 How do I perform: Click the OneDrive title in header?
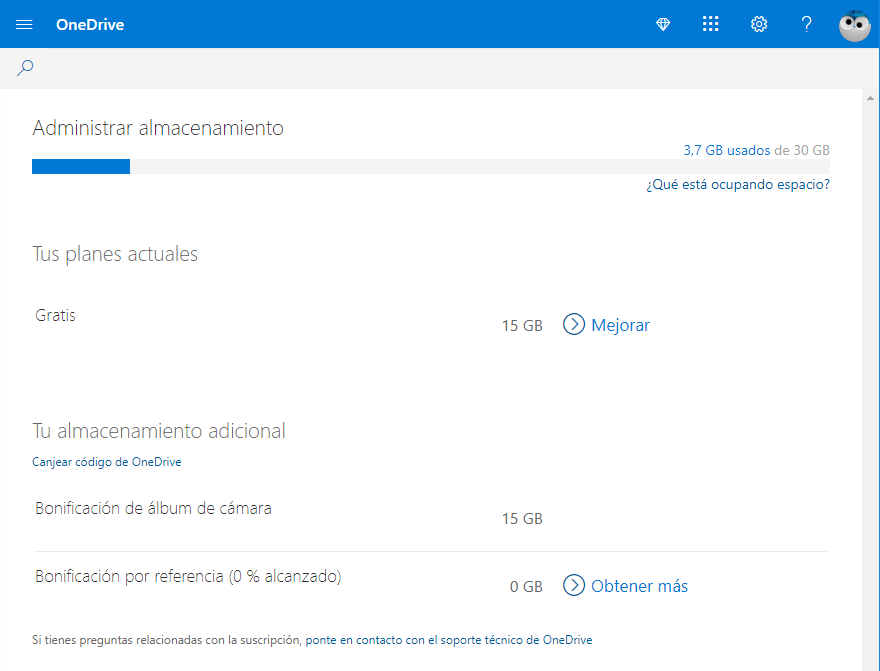(x=90, y=25)
